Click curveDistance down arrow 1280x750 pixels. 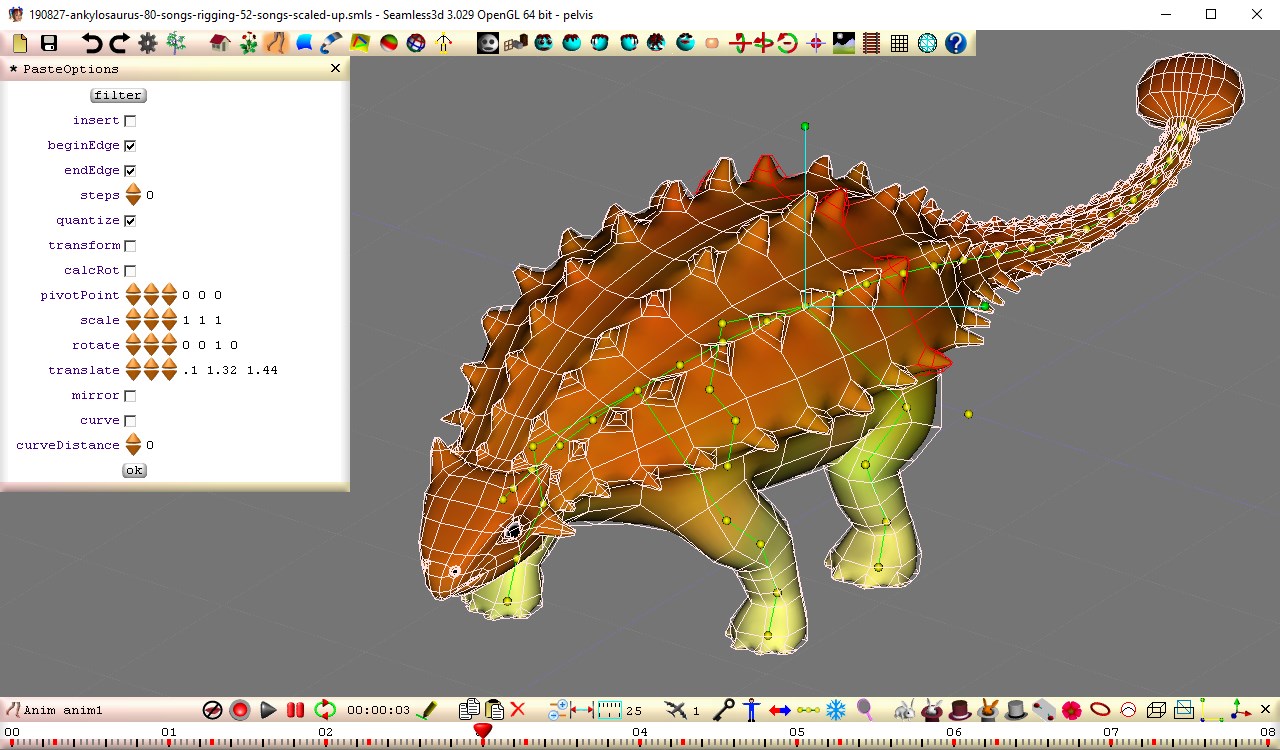tap(134, 450)
